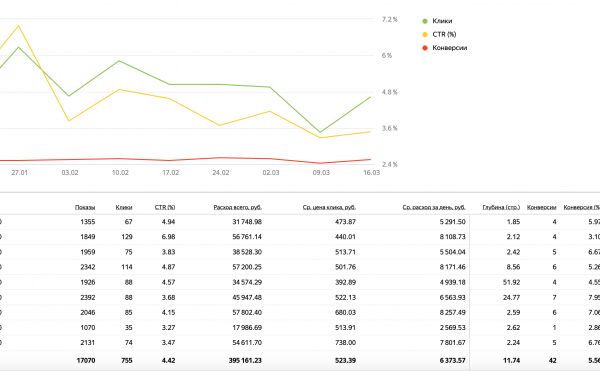Sort by Расход всего, руб. header

tap(238, 207)
